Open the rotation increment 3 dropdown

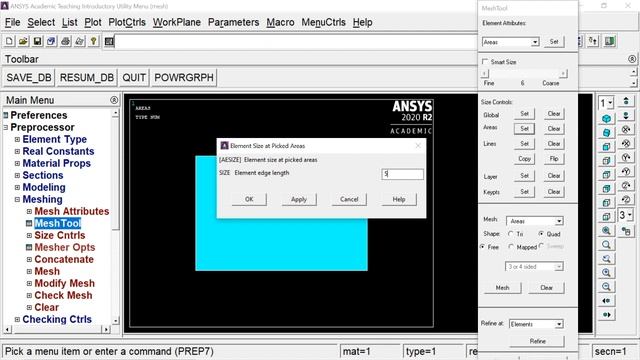626,215
